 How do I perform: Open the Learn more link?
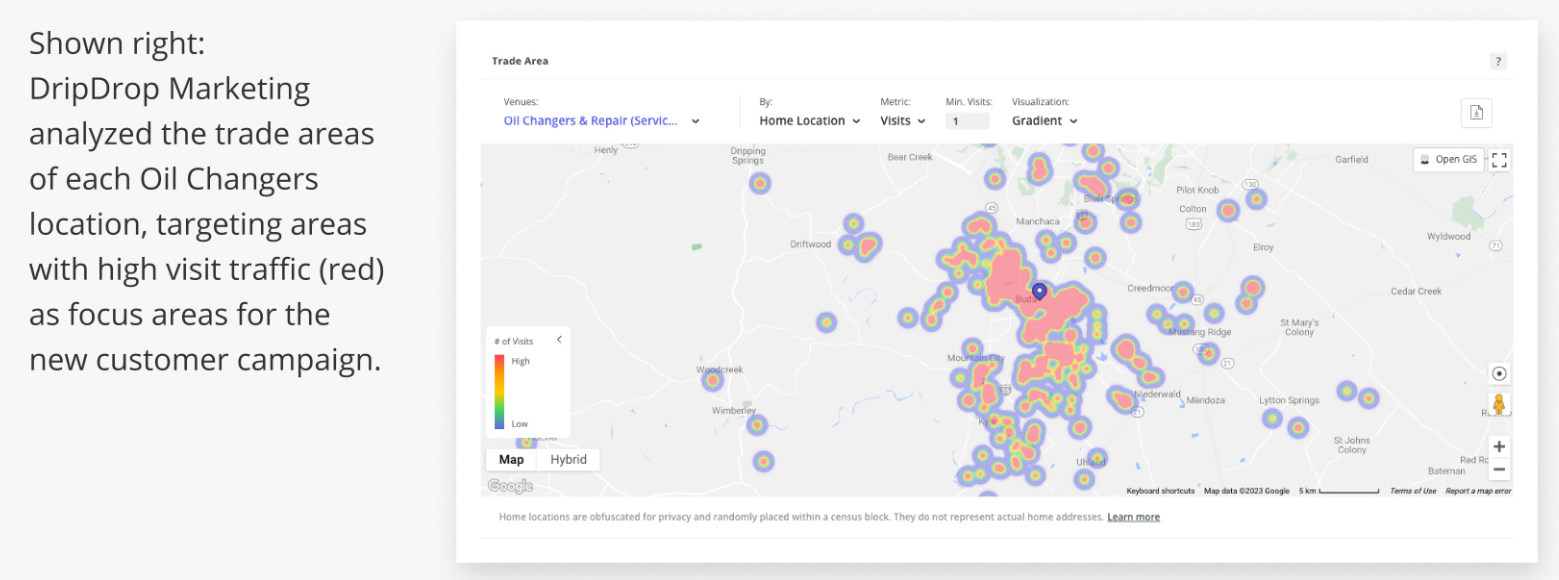(1134, 517)
